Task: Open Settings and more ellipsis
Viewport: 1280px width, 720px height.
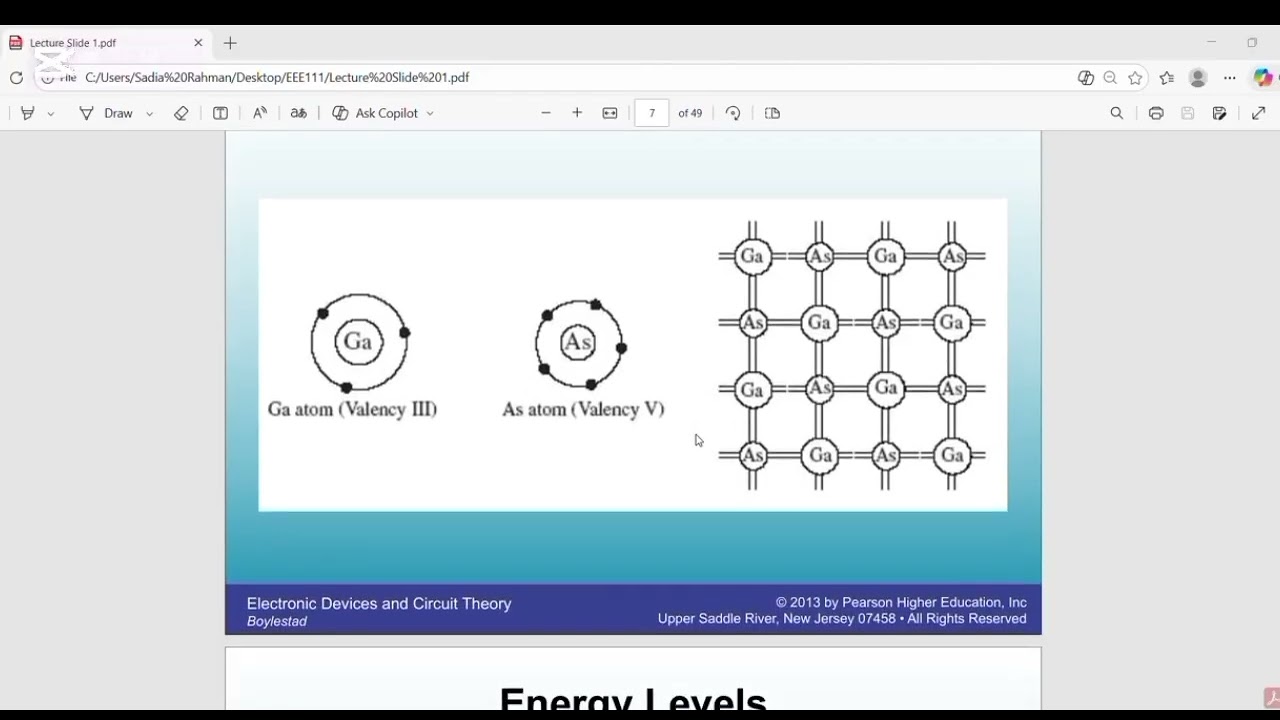Action: [x=1230, y=78]
